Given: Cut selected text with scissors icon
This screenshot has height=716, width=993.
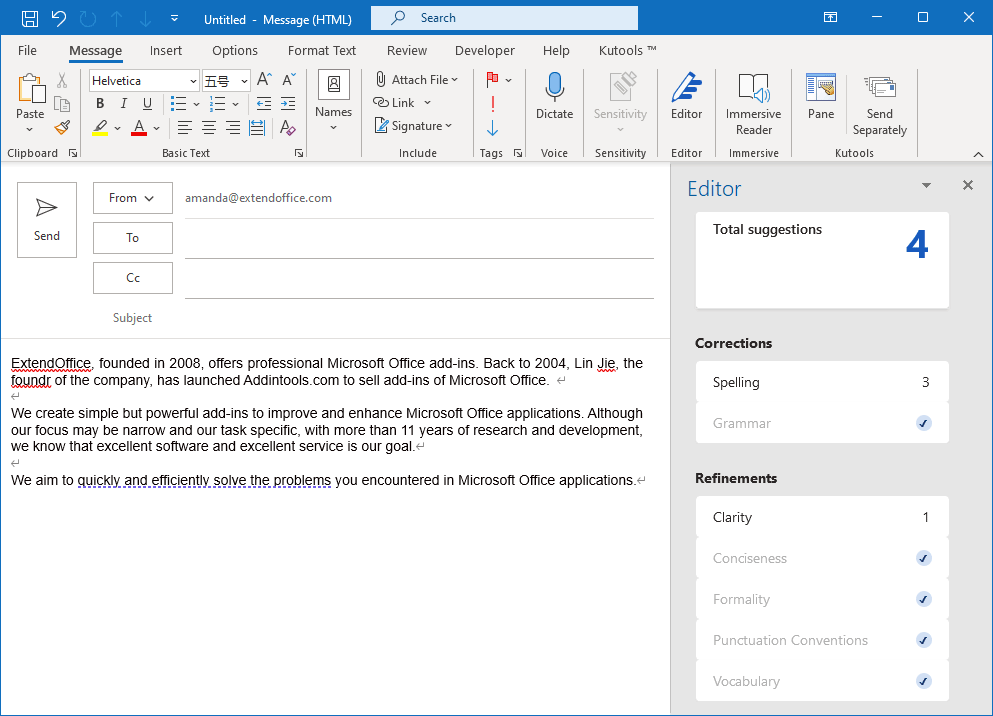Looking at the screenshot, I should 62,80.
